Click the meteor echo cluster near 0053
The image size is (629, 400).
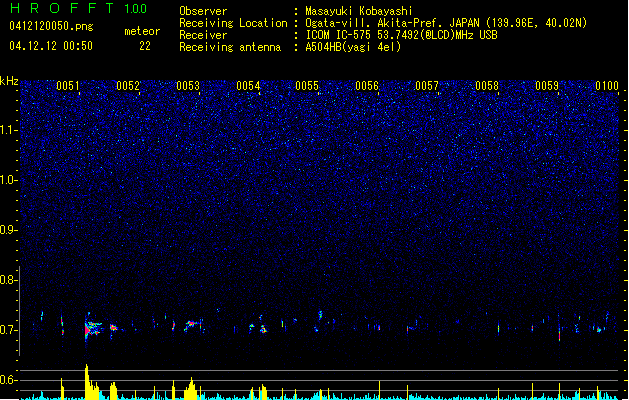point(192,325)
